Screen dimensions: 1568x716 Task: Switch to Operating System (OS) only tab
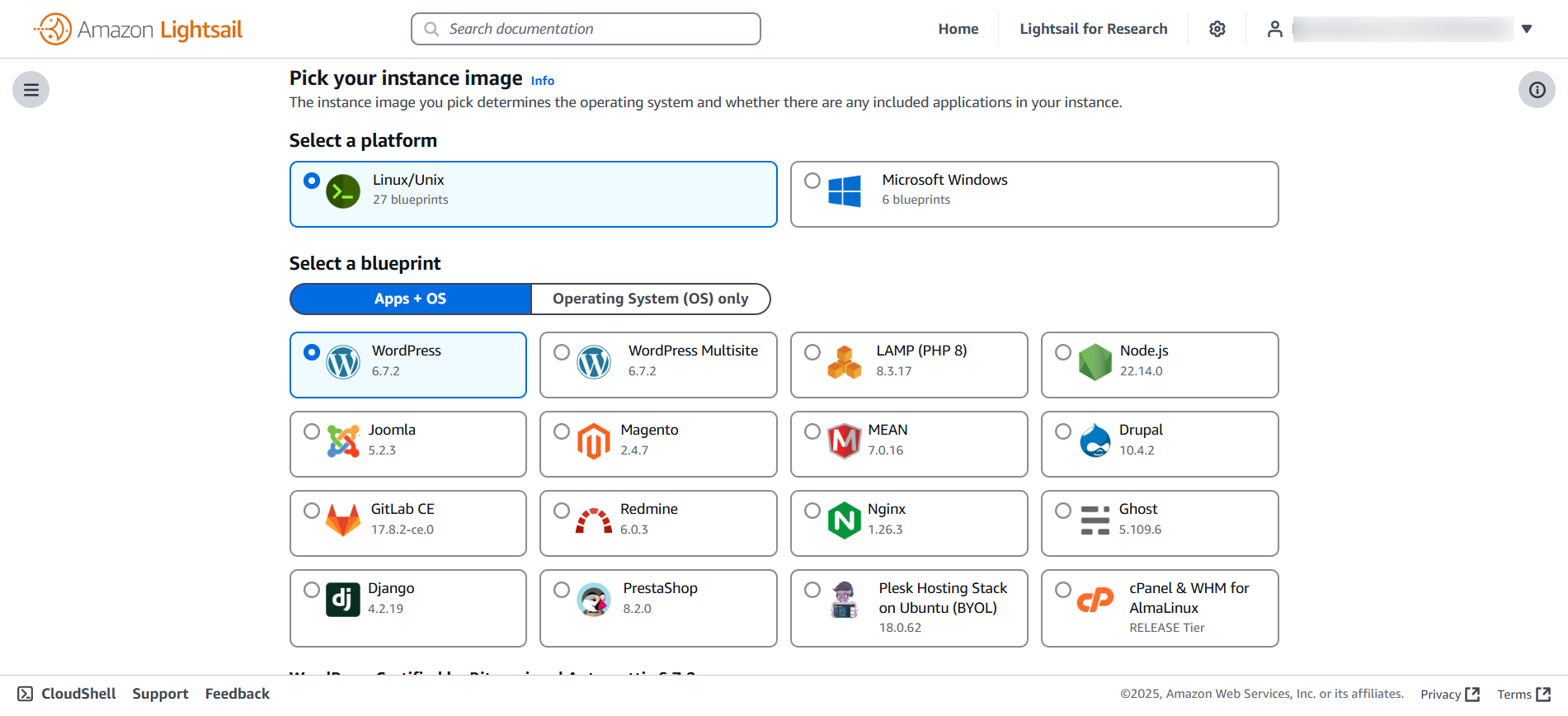click(x=650, y=299)
